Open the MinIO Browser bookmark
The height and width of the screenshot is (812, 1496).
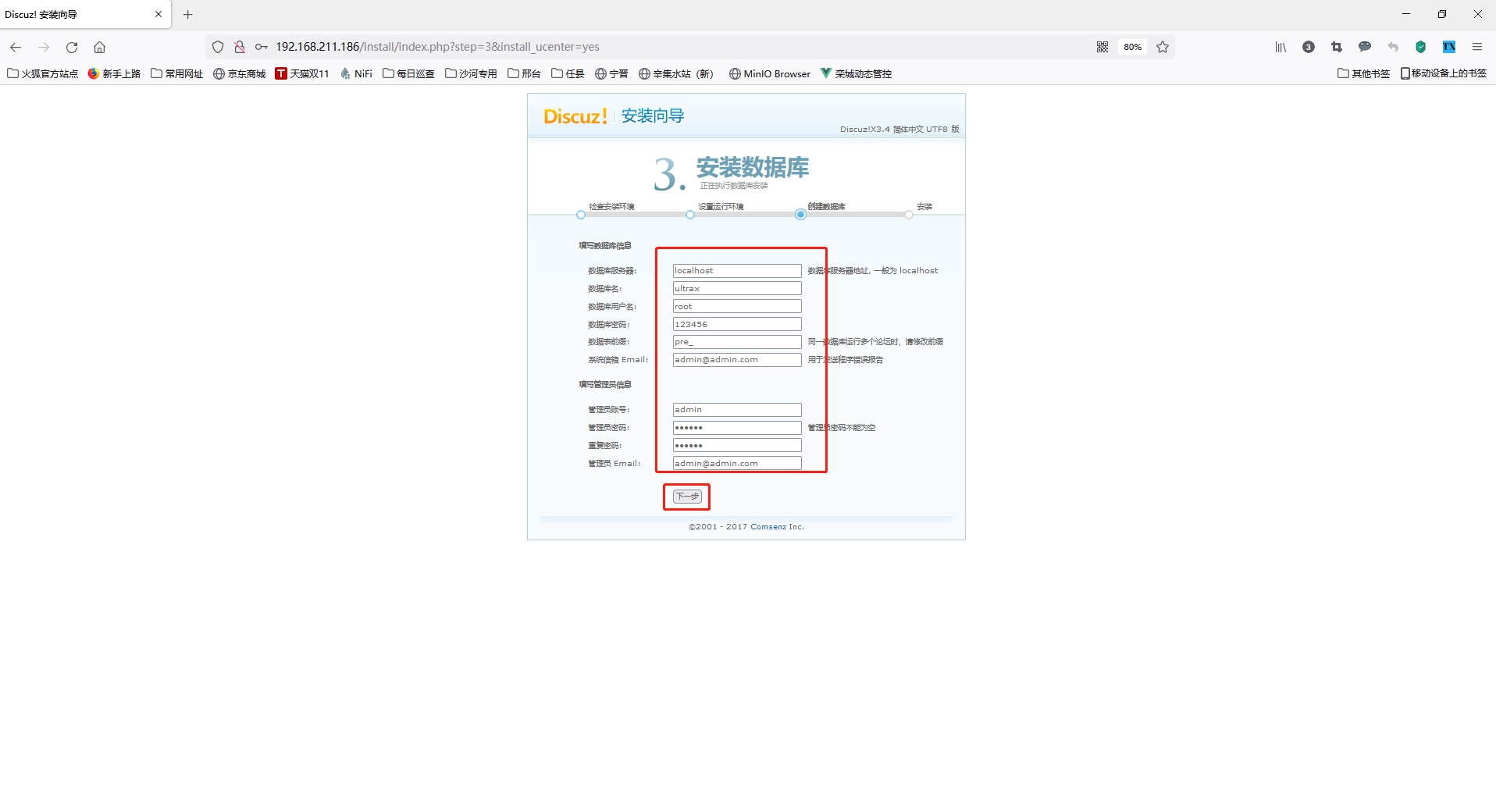tap(770, 73)
